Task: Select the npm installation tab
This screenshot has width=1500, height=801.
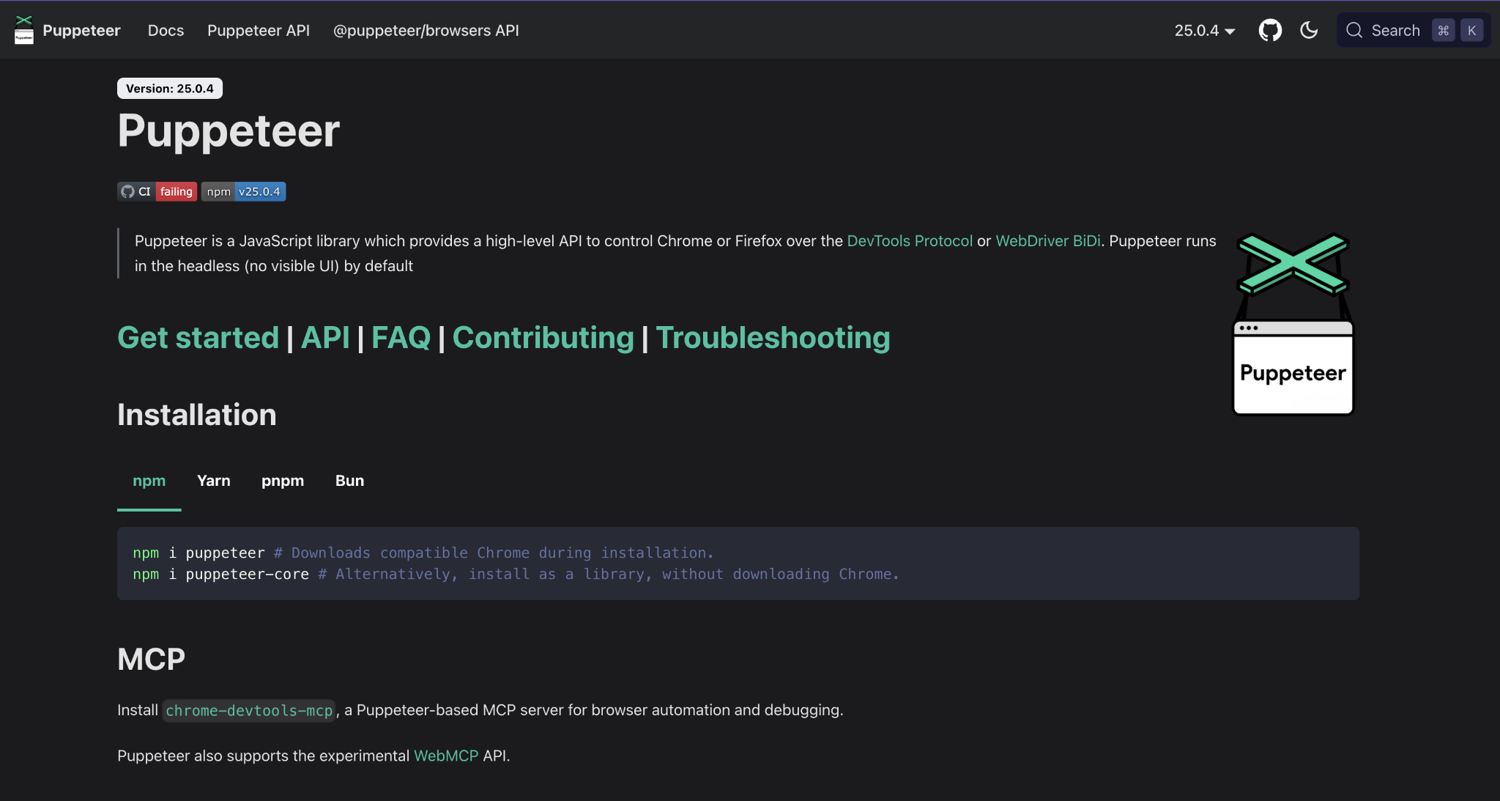Action: tap(149, 481)
